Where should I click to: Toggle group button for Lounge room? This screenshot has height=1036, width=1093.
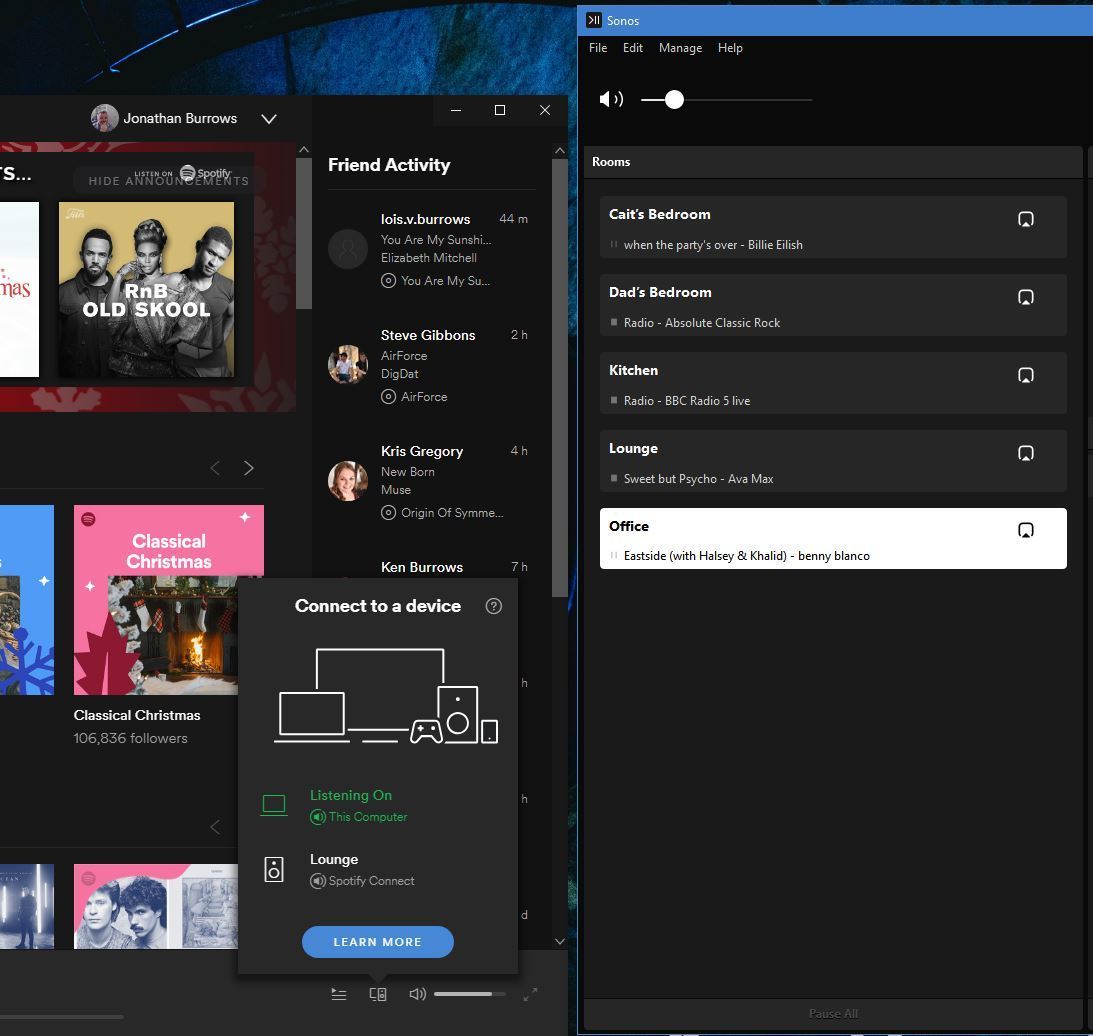(1025, 453)
